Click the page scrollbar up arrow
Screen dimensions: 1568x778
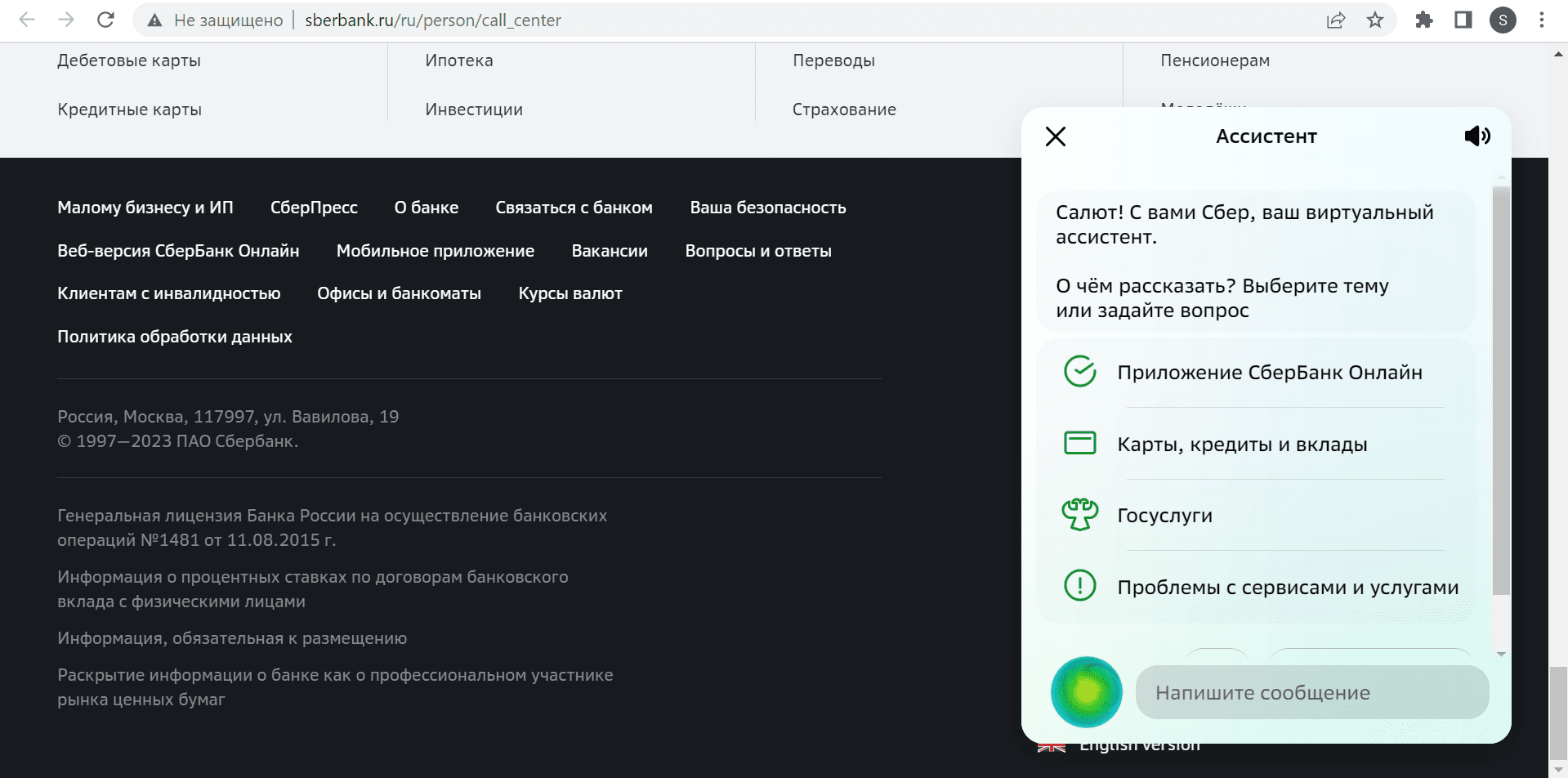1558,54
